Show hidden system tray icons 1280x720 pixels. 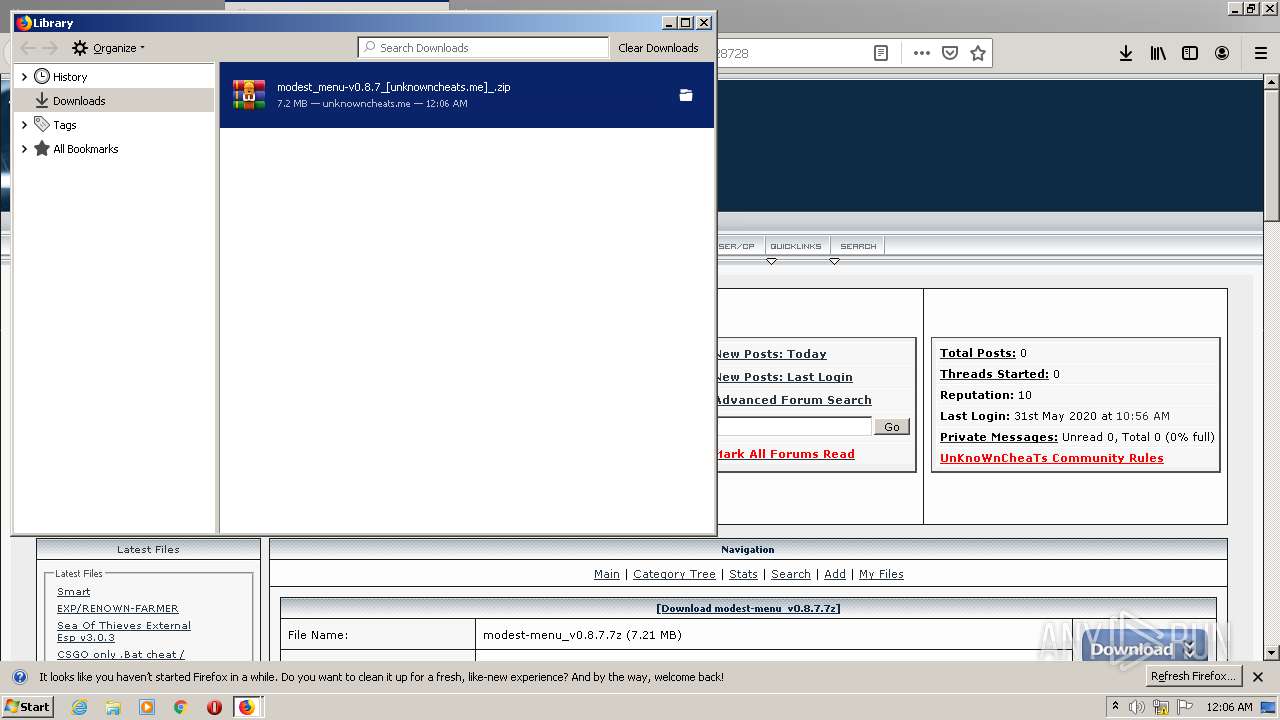pos(1115,707)
